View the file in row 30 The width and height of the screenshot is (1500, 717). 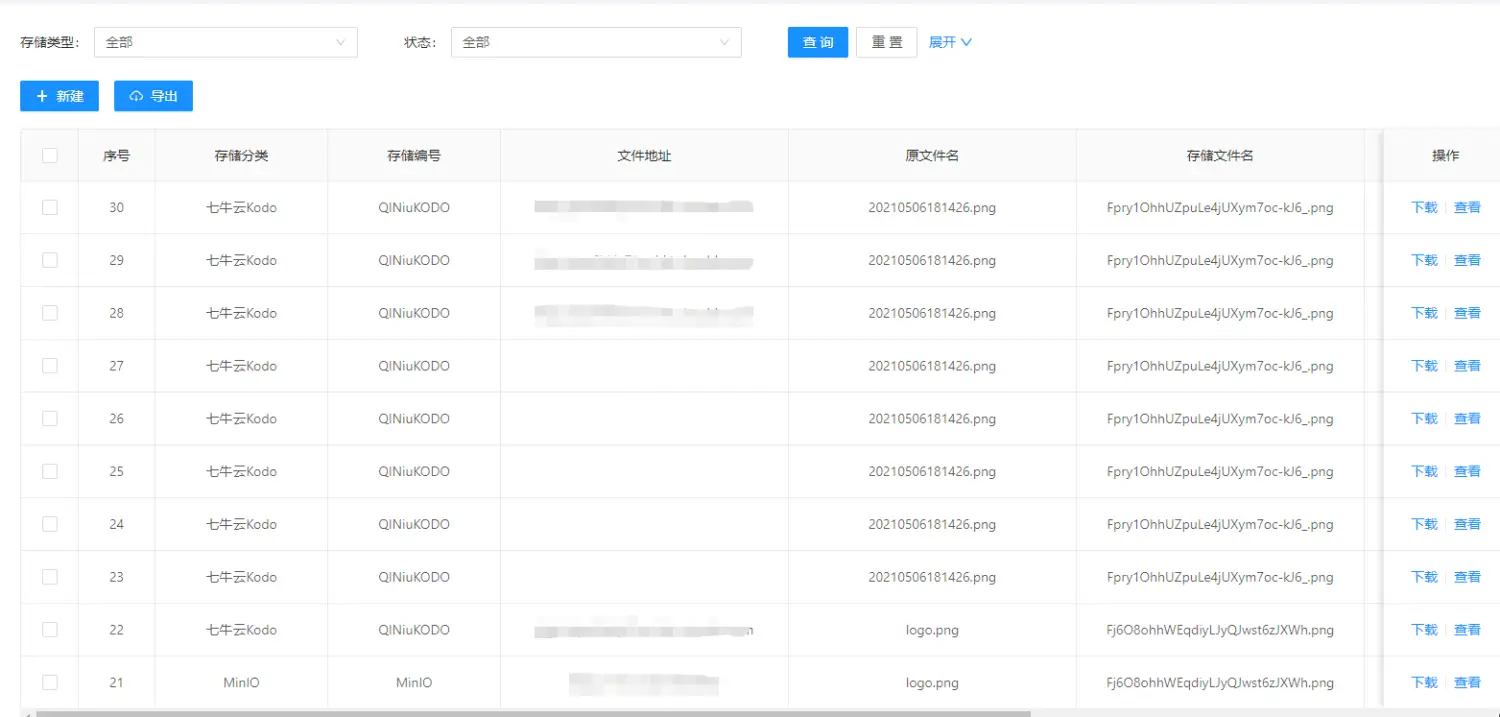[1467, 207]
